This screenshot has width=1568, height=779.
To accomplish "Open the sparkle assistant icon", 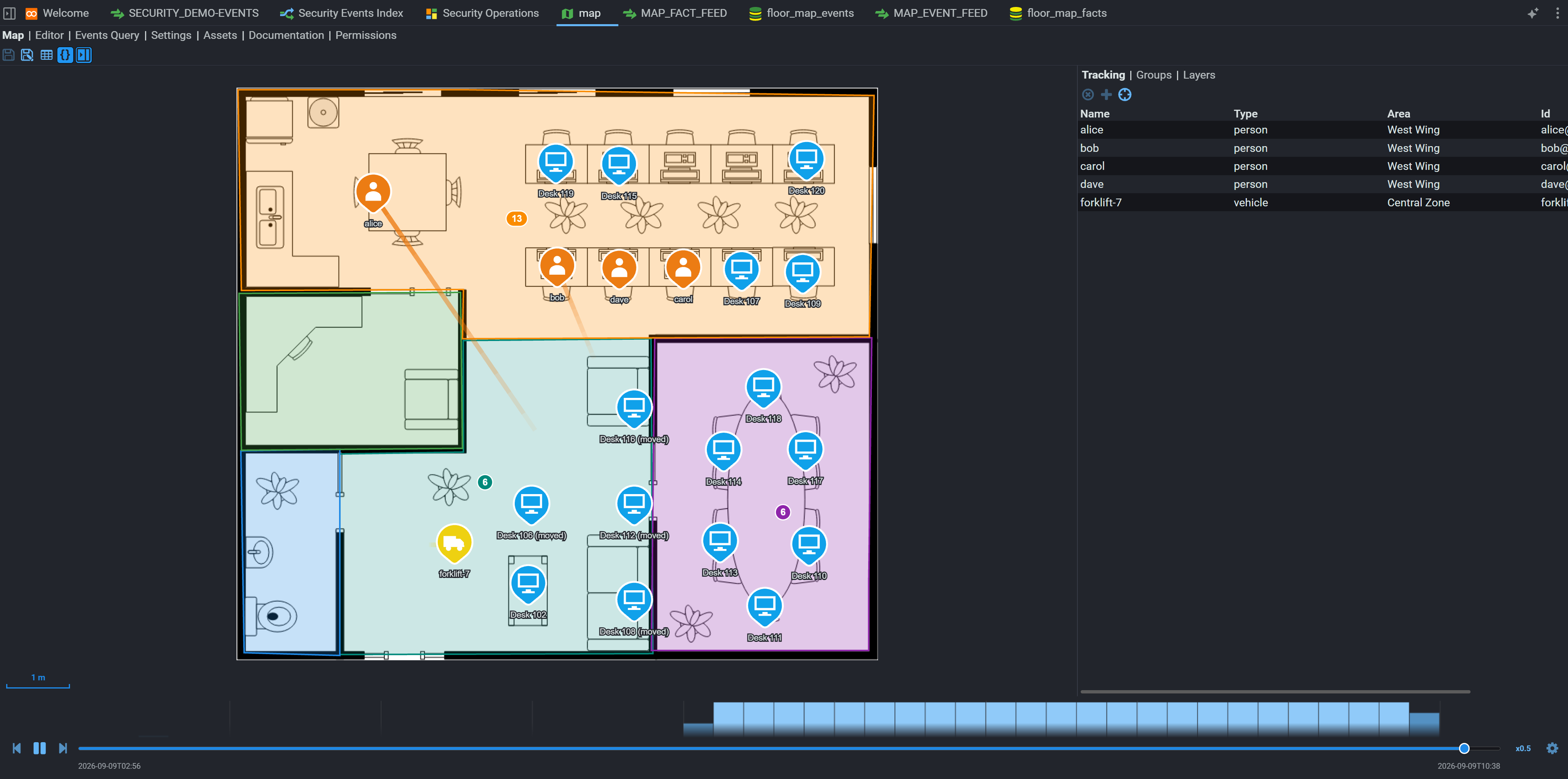I will pyautogui.click(x=1533, y=13).
